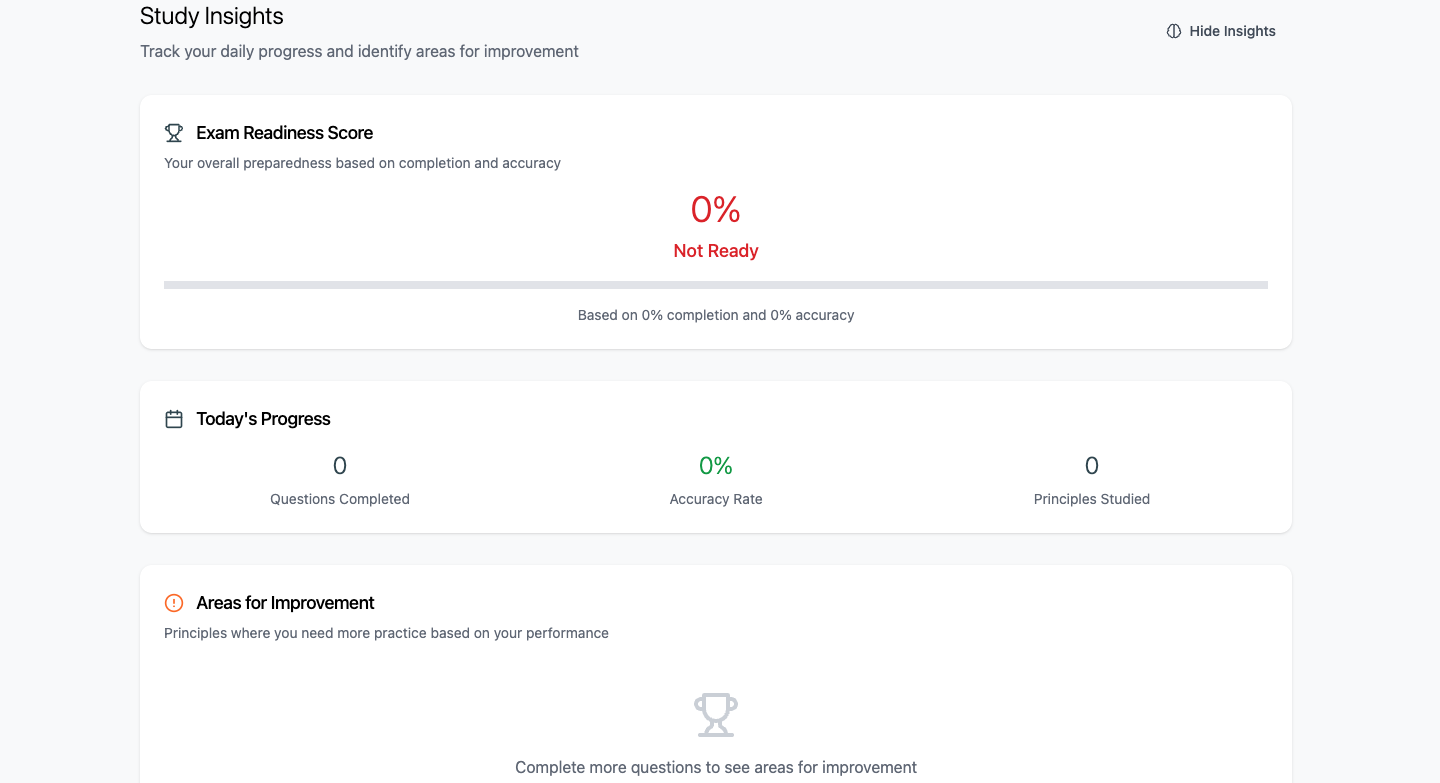Viewport: 1440px width, 783px height.
Task: Click the green 0% accuracy value
Action: pos(716,466)
